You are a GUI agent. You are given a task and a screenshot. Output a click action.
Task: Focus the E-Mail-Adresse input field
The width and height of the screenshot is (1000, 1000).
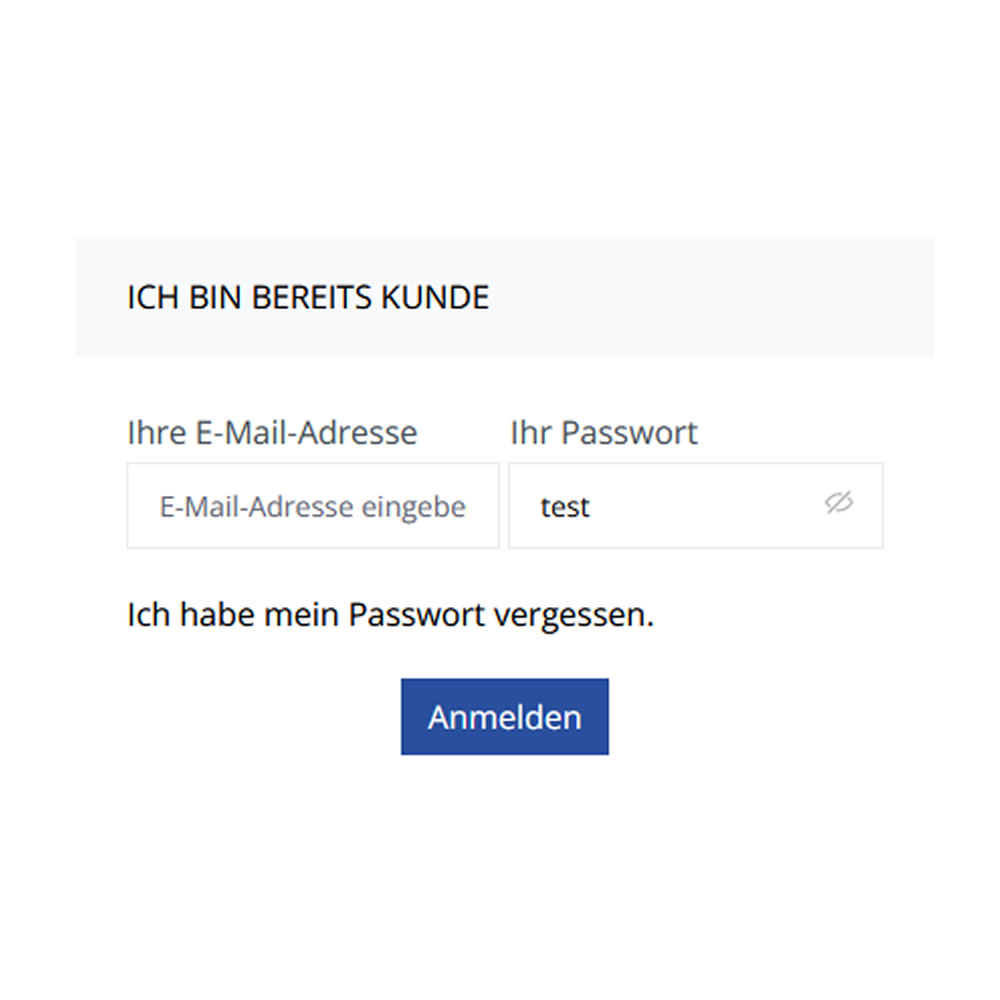(312, 506)
